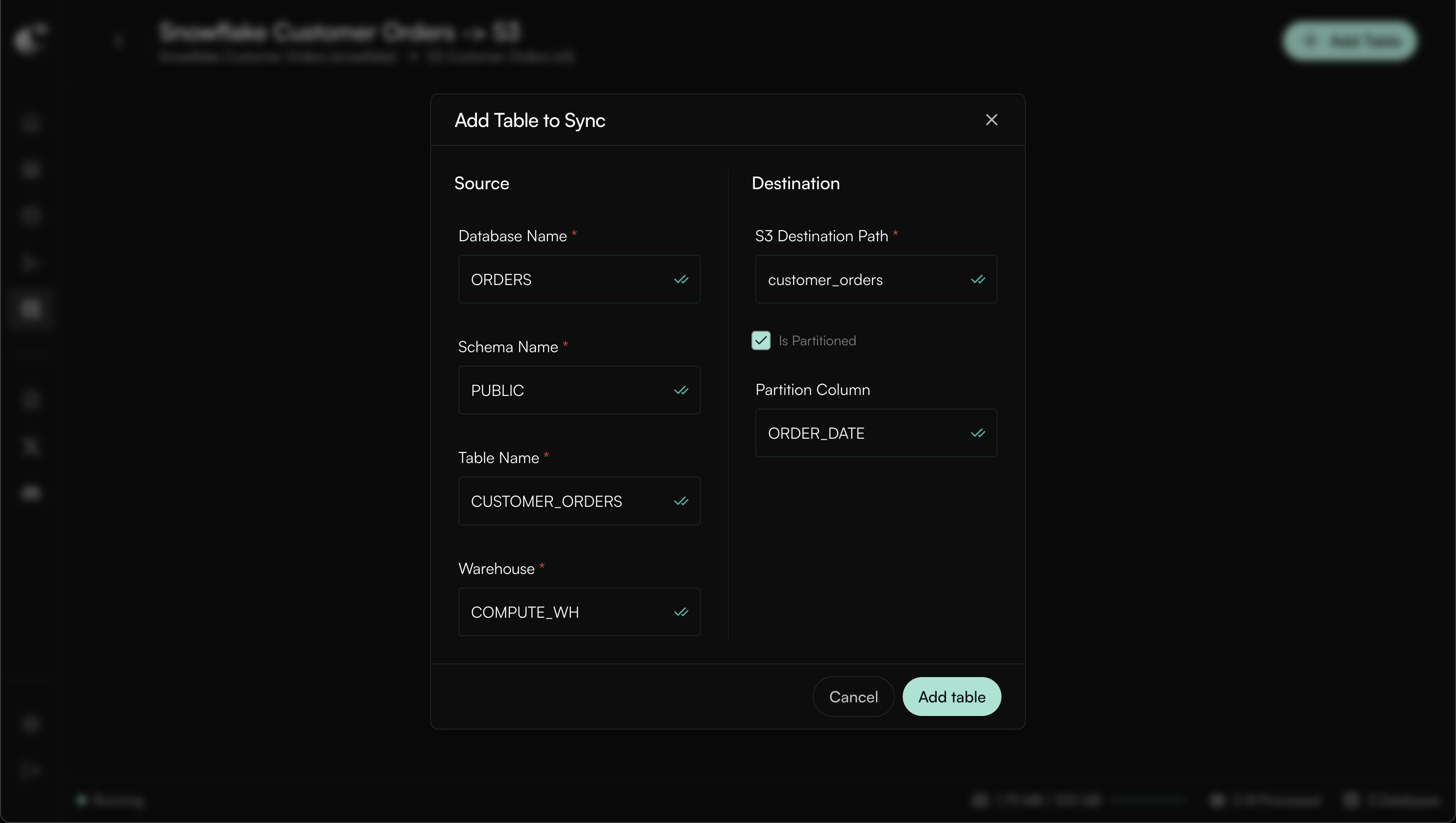Uncheck the Is Partitioned checkbox
This screenshot has width=1456, height=823.
point(761,340)
